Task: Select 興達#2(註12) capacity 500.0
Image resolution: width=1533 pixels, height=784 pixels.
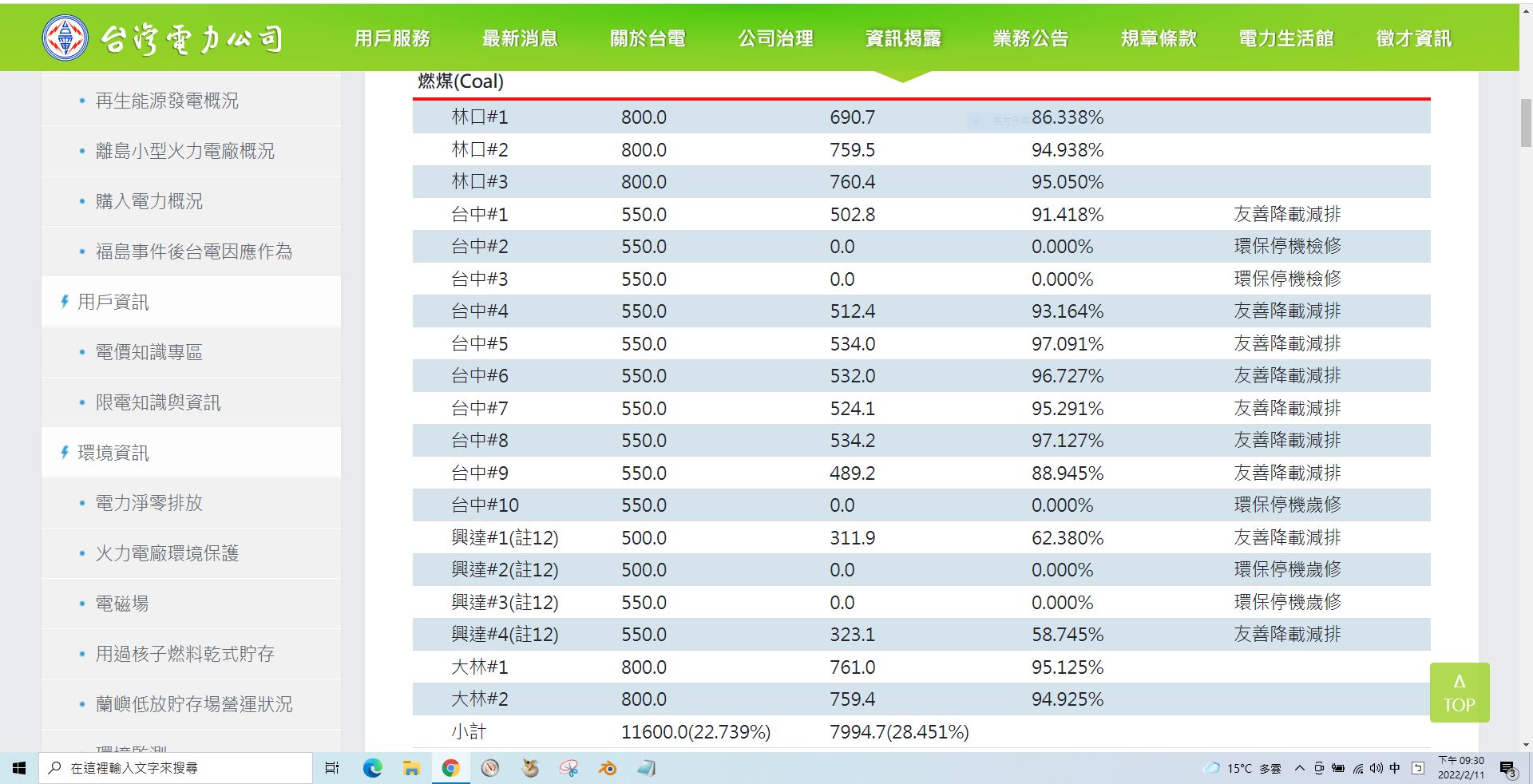Action: [644, 570]
